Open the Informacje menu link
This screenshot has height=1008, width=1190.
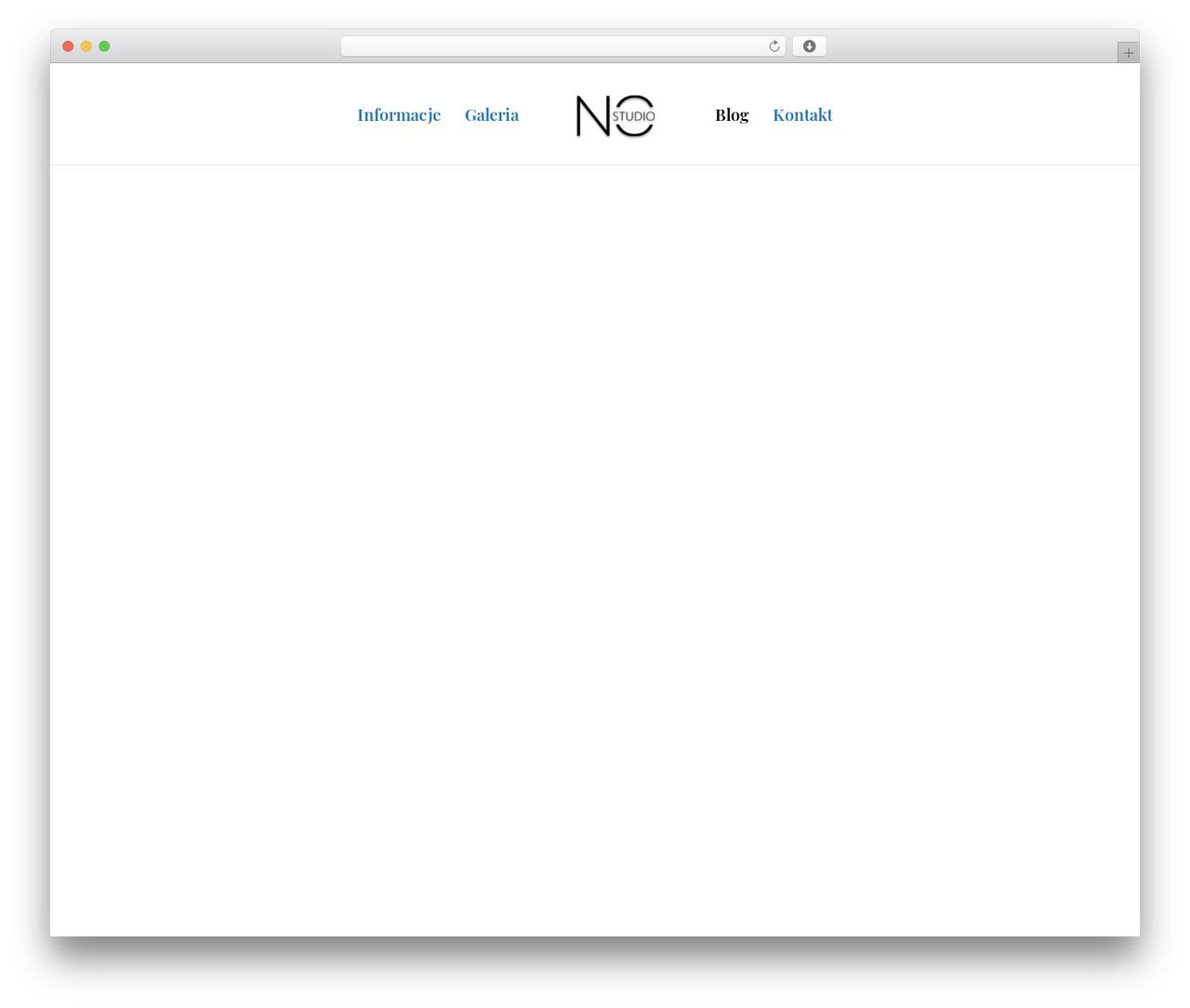pyautogui.click(x=399, y=115)
